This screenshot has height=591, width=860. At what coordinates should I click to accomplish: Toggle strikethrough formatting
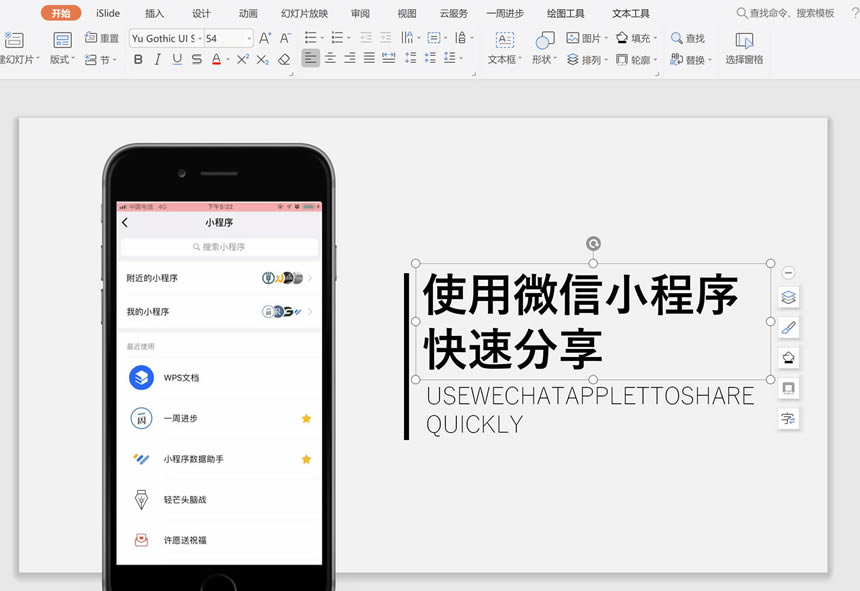pos(197,59)
